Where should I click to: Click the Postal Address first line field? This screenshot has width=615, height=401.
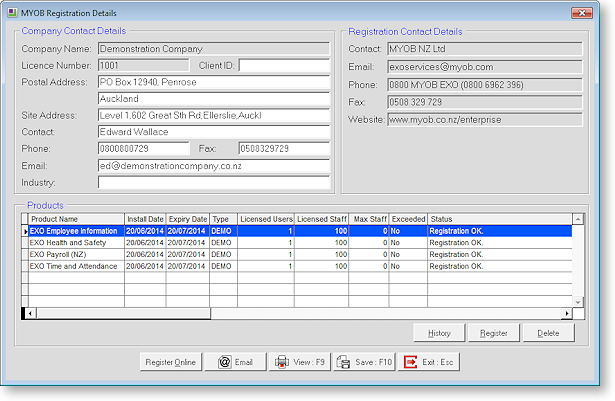coord(214,82)
